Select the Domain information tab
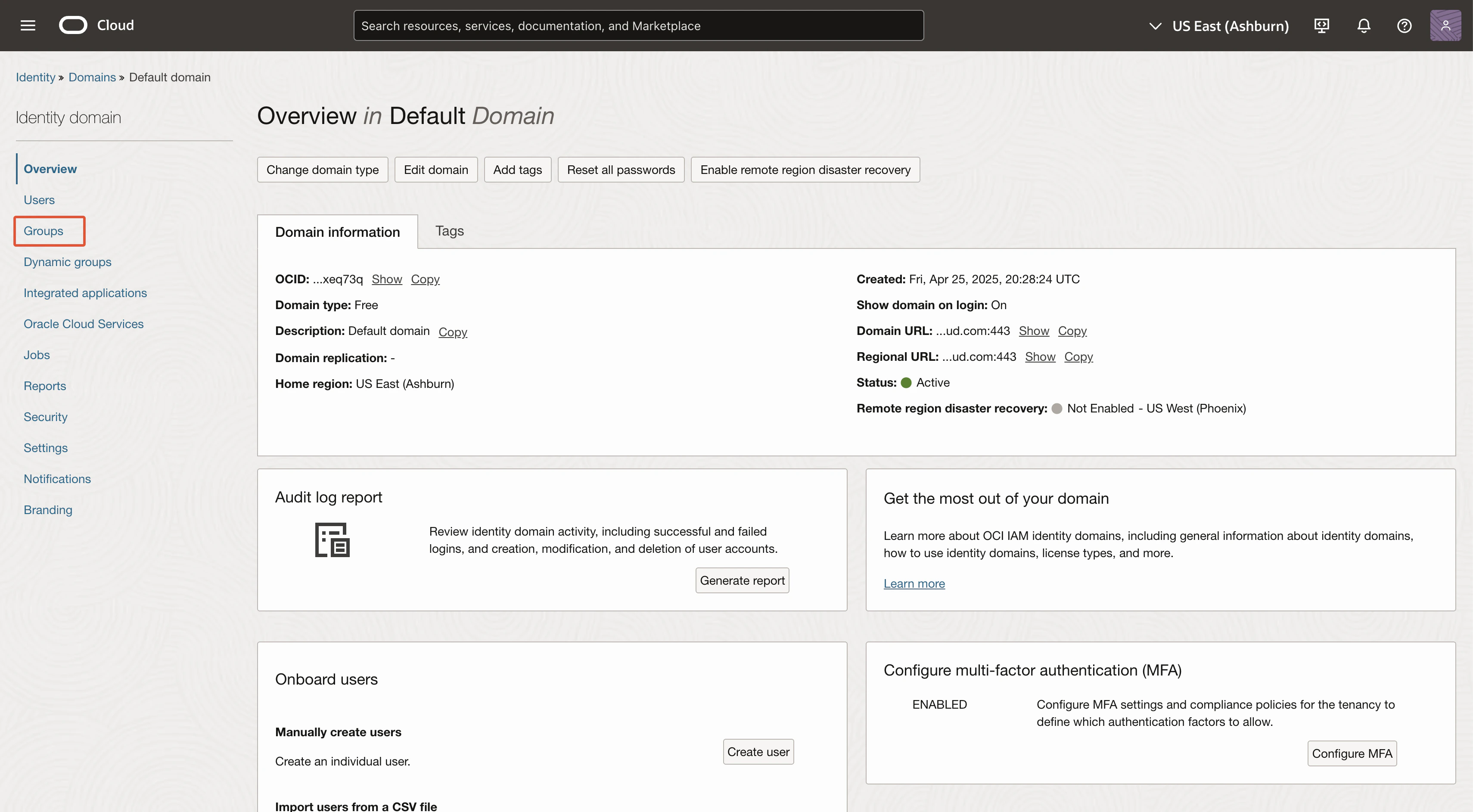This screenshot has height=812, width=1473. (x=337, y=232)
